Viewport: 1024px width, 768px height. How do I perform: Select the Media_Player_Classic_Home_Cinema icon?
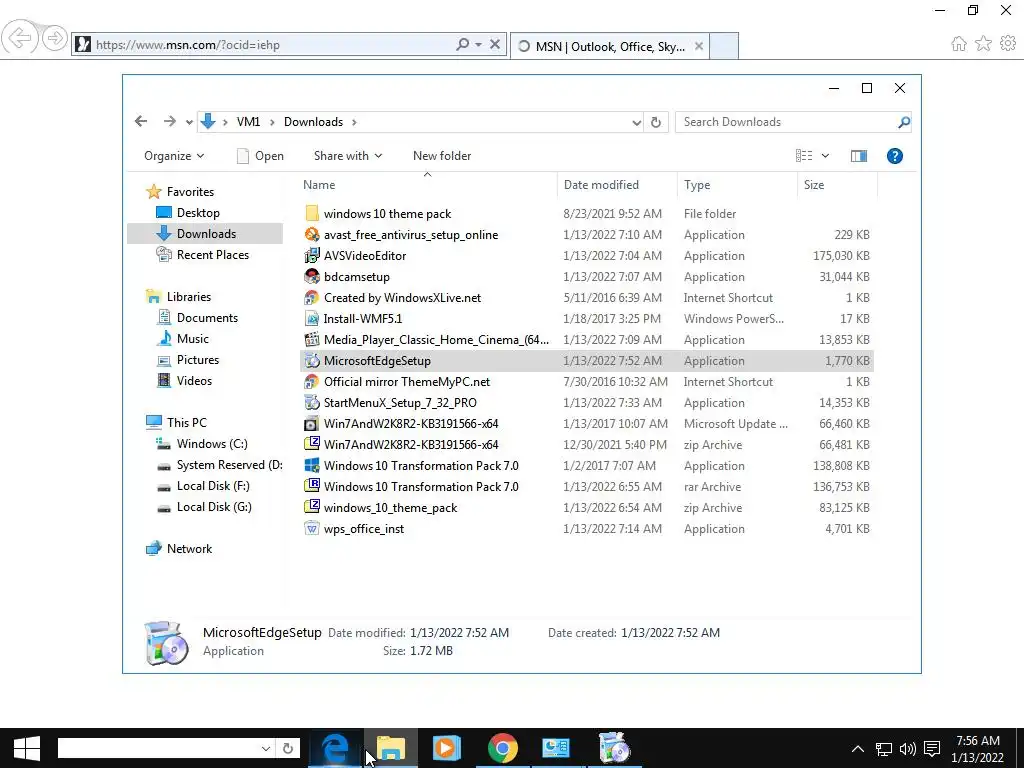pos(312,340)
